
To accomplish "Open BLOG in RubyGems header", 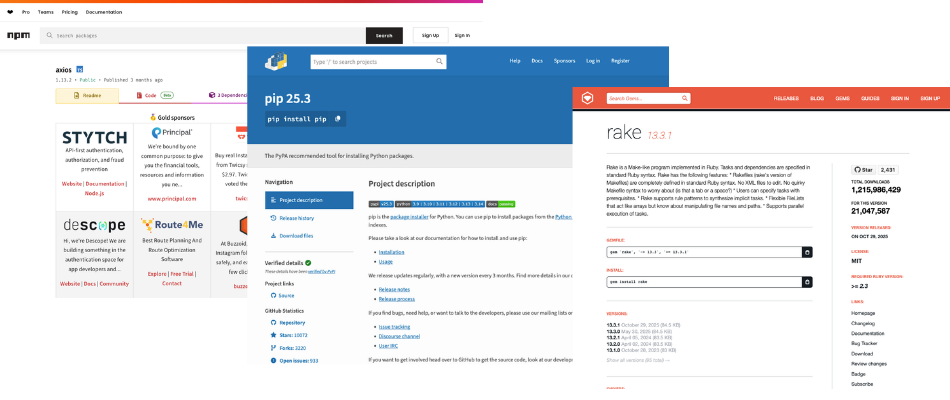I will [x=817, y=98].
